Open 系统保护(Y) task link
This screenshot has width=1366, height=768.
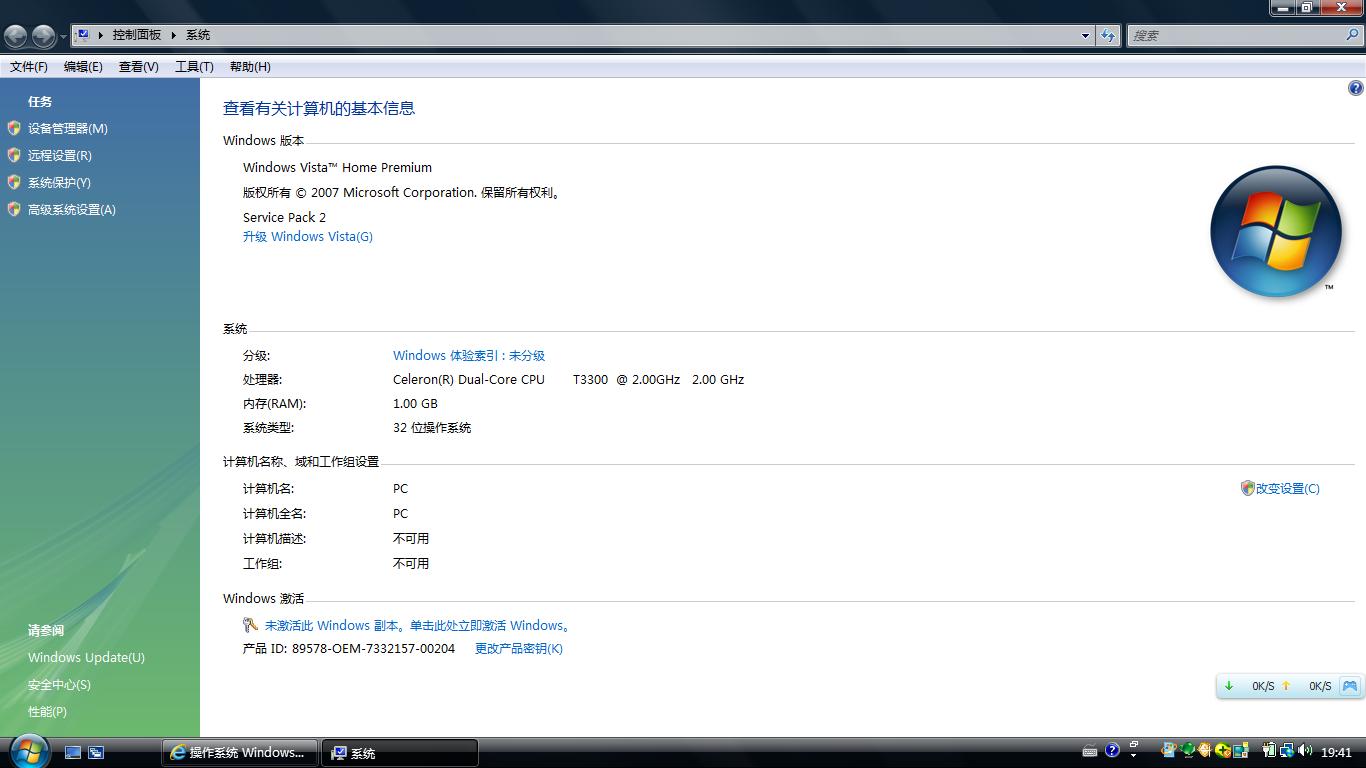pyautogui.click(x=59, y=182)
